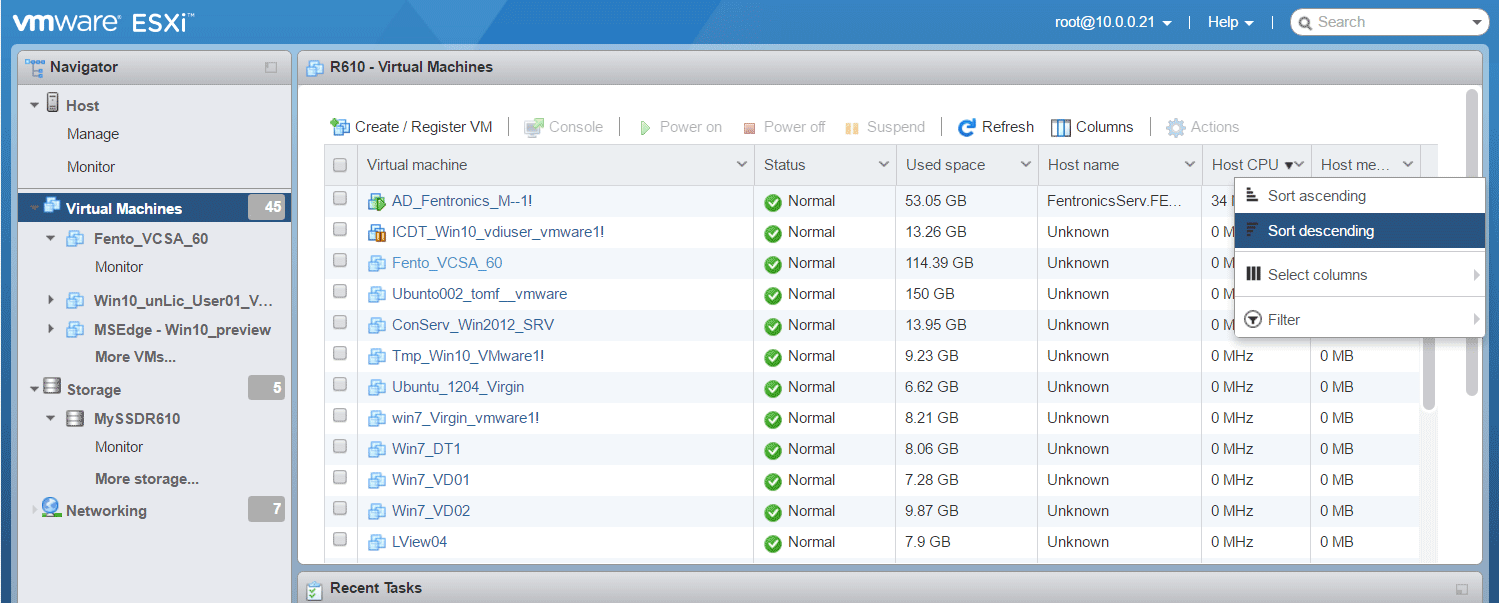Open the Virtual machine column dropdown arrow
The image size is (1499, 603).
coord(742,165)
